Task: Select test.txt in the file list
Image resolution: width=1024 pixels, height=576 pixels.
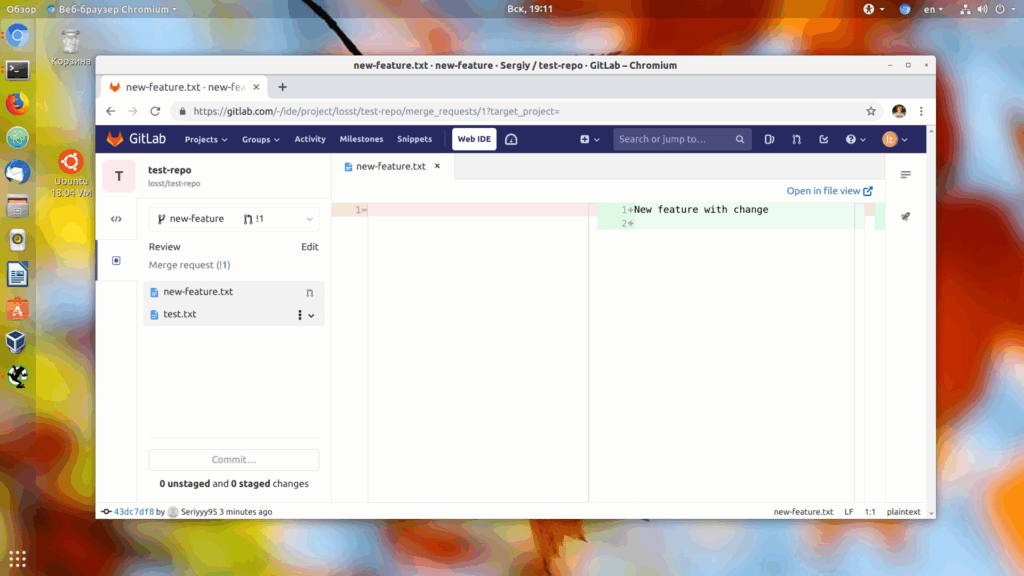Action: (234, 314)
